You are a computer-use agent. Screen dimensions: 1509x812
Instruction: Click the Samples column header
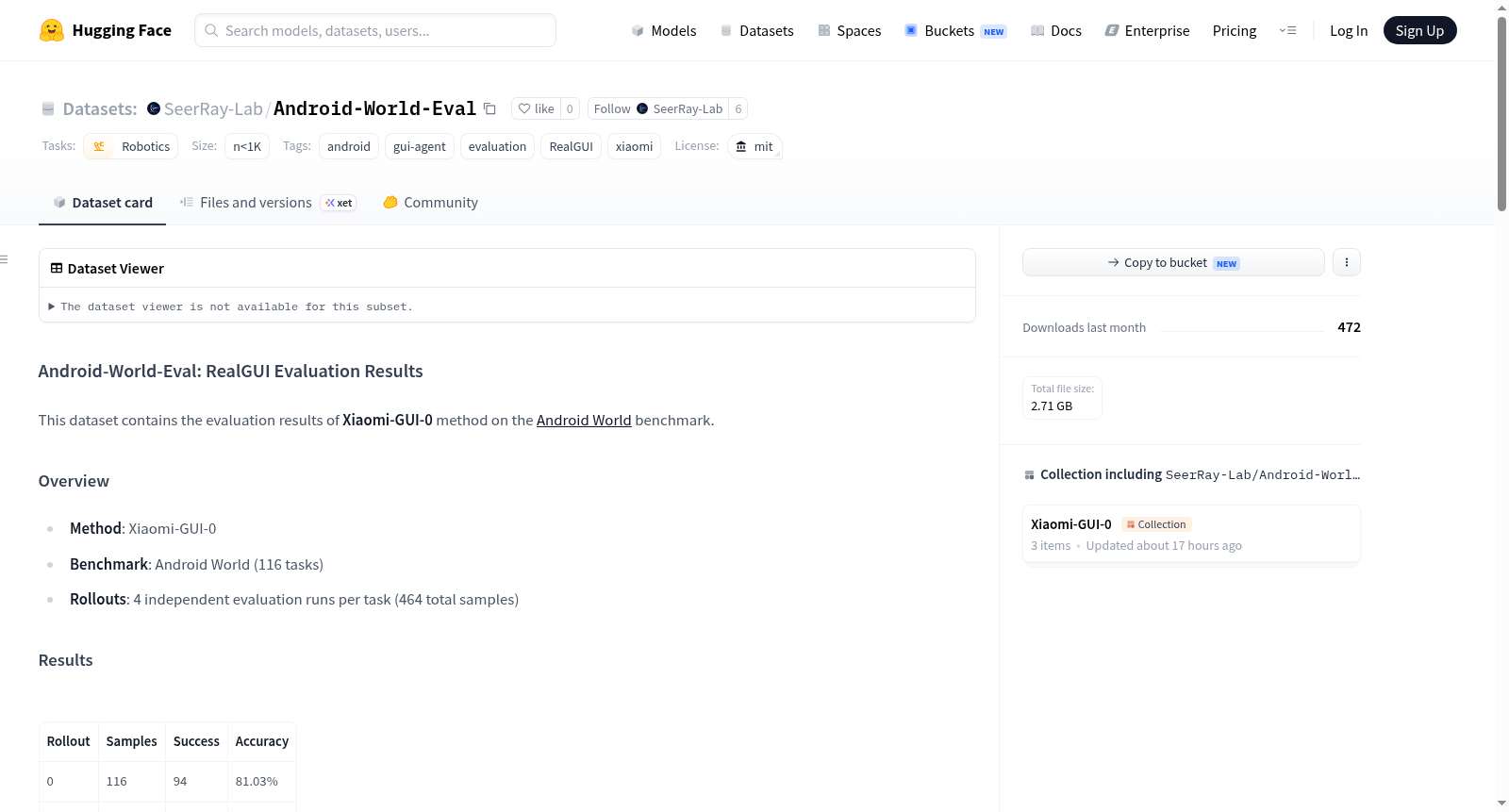[131, 741]
